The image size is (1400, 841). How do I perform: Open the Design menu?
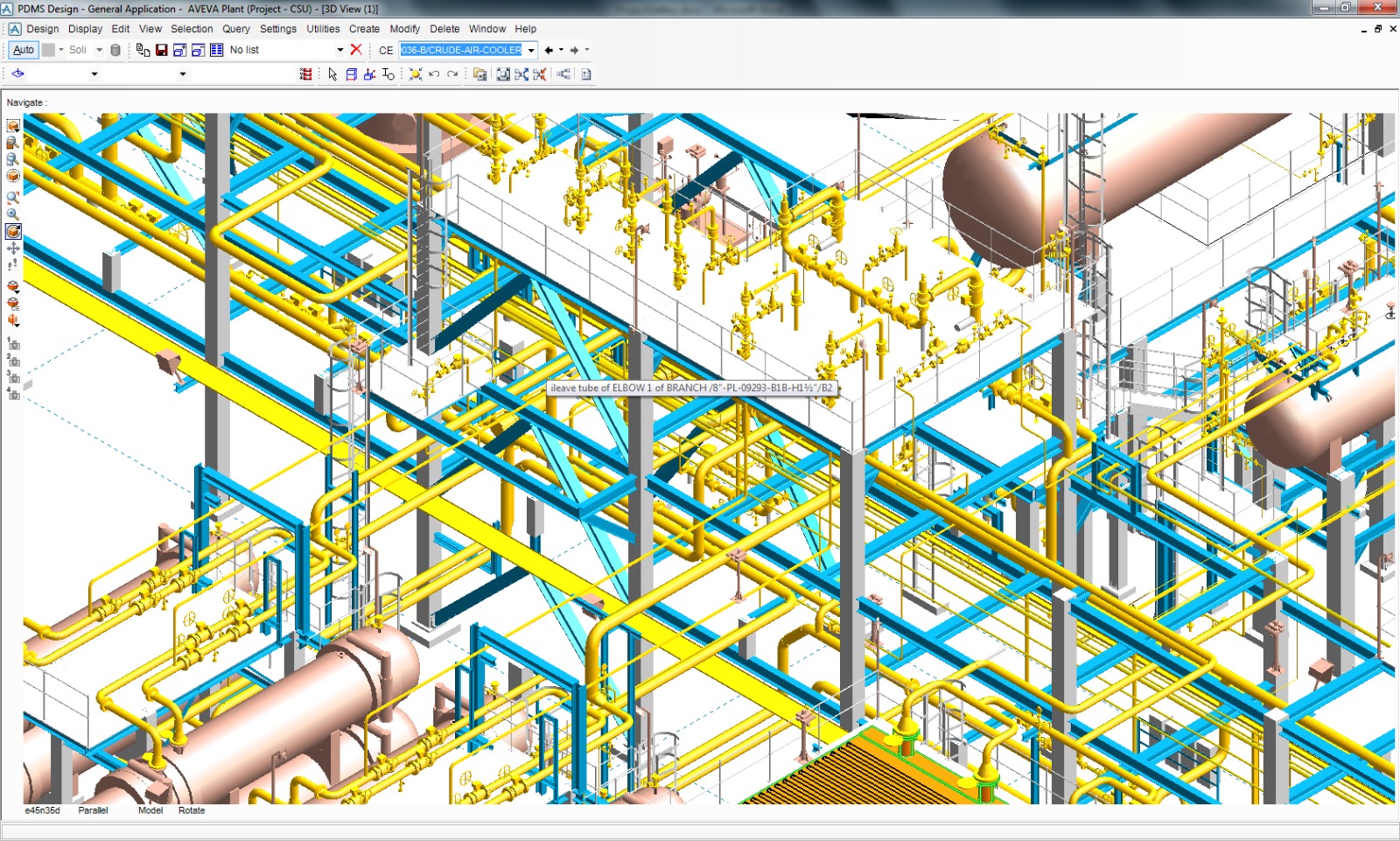pyautogui.click(x=42, y=29)
